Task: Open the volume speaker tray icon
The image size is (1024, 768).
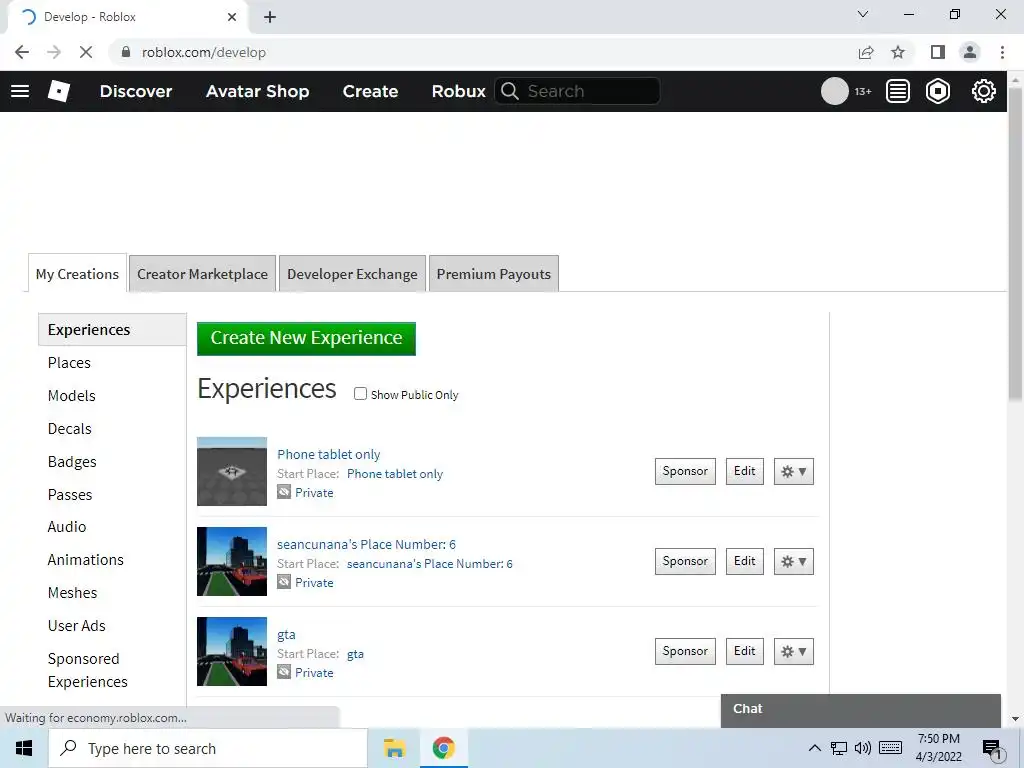Action: point(863,748)
